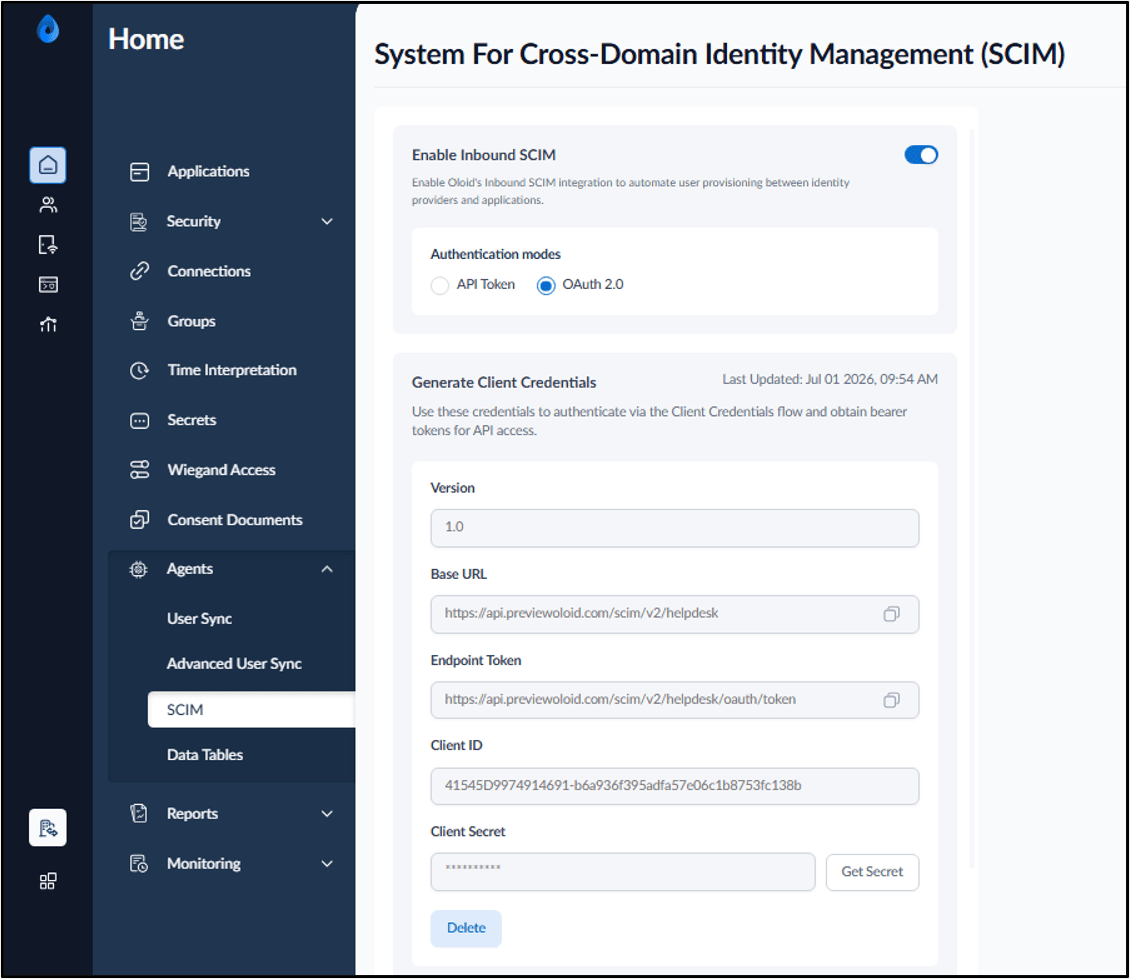Click the Delete button
1130x979 pixels.
[x=466, y=929]
